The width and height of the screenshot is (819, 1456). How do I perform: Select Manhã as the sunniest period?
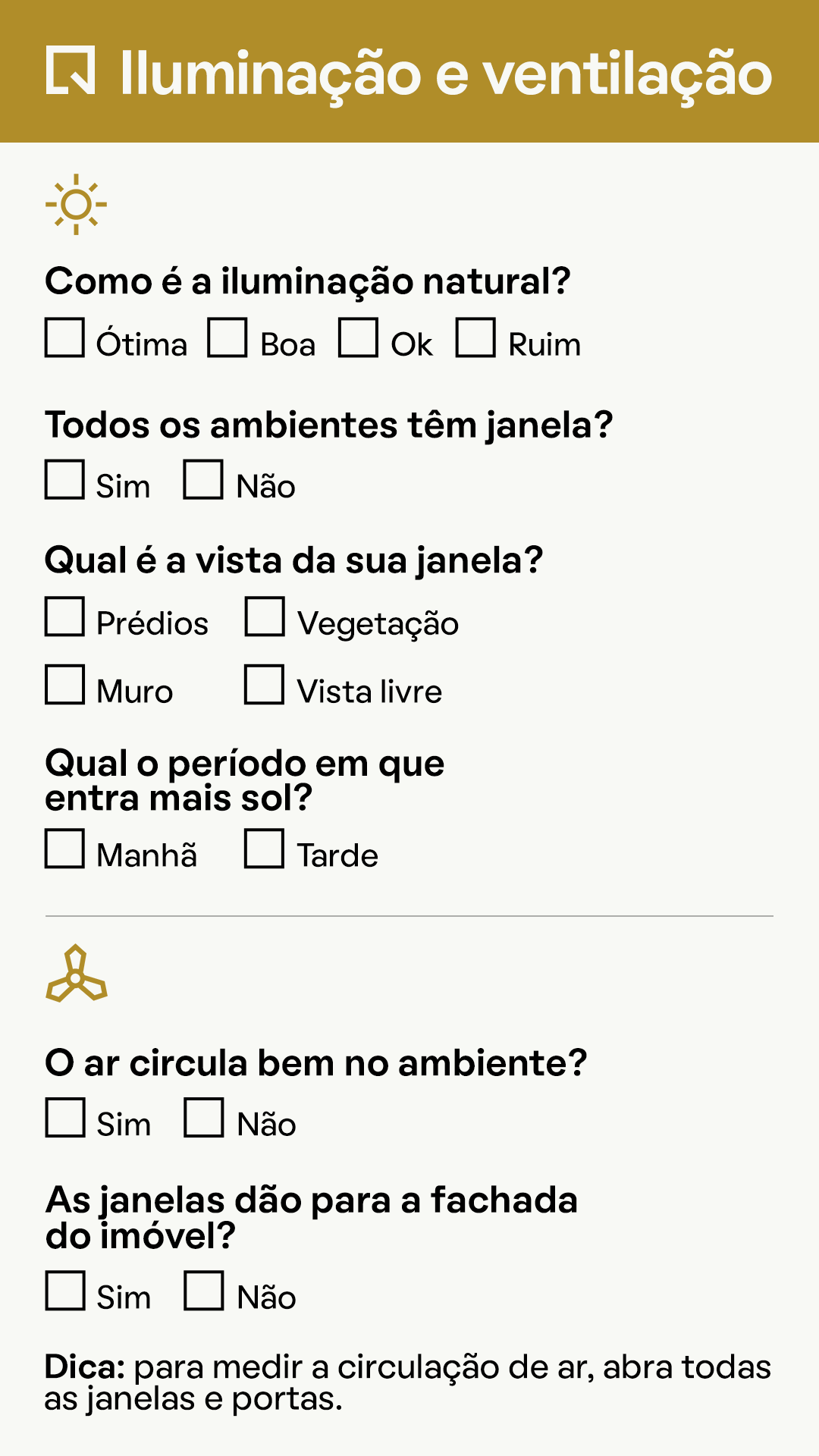[x=64, y=848]
